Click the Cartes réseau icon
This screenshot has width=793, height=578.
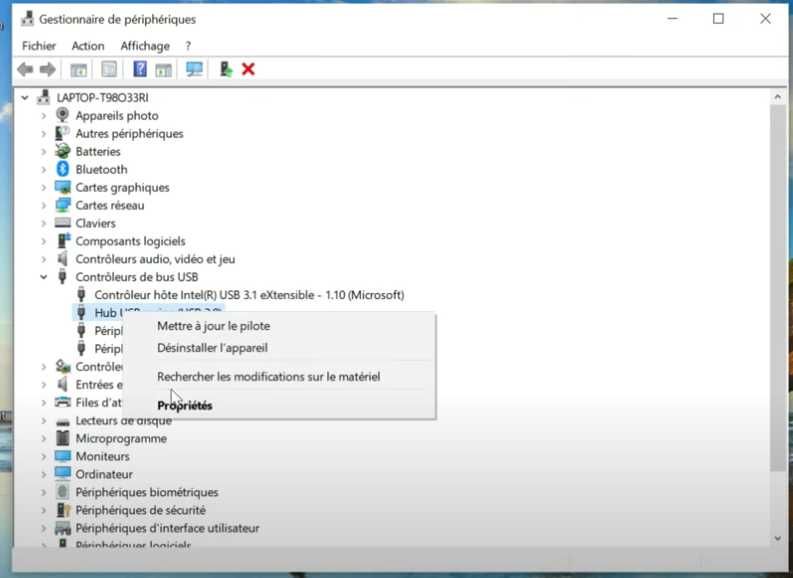[x=63, y=205]
